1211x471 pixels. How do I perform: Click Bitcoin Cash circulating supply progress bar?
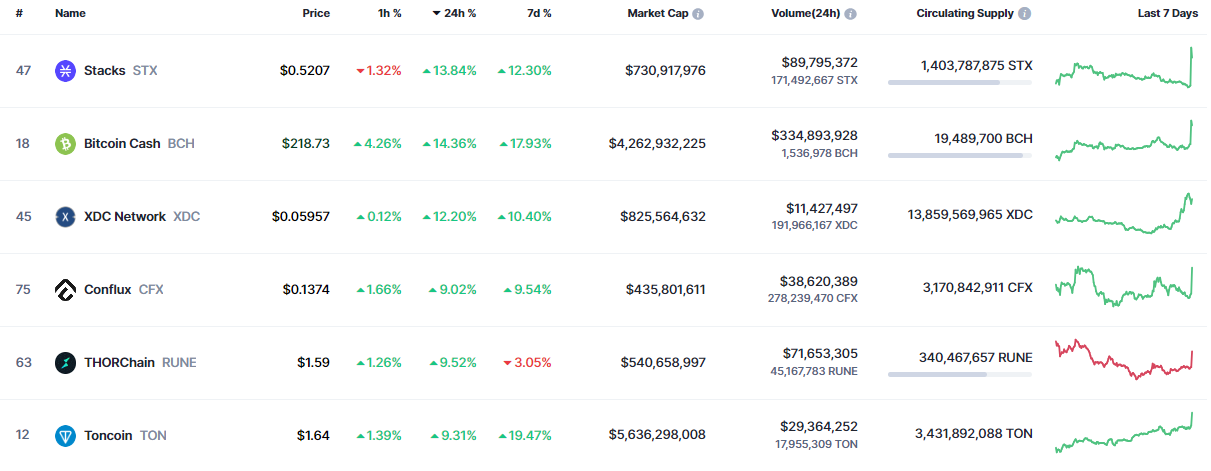960,156
